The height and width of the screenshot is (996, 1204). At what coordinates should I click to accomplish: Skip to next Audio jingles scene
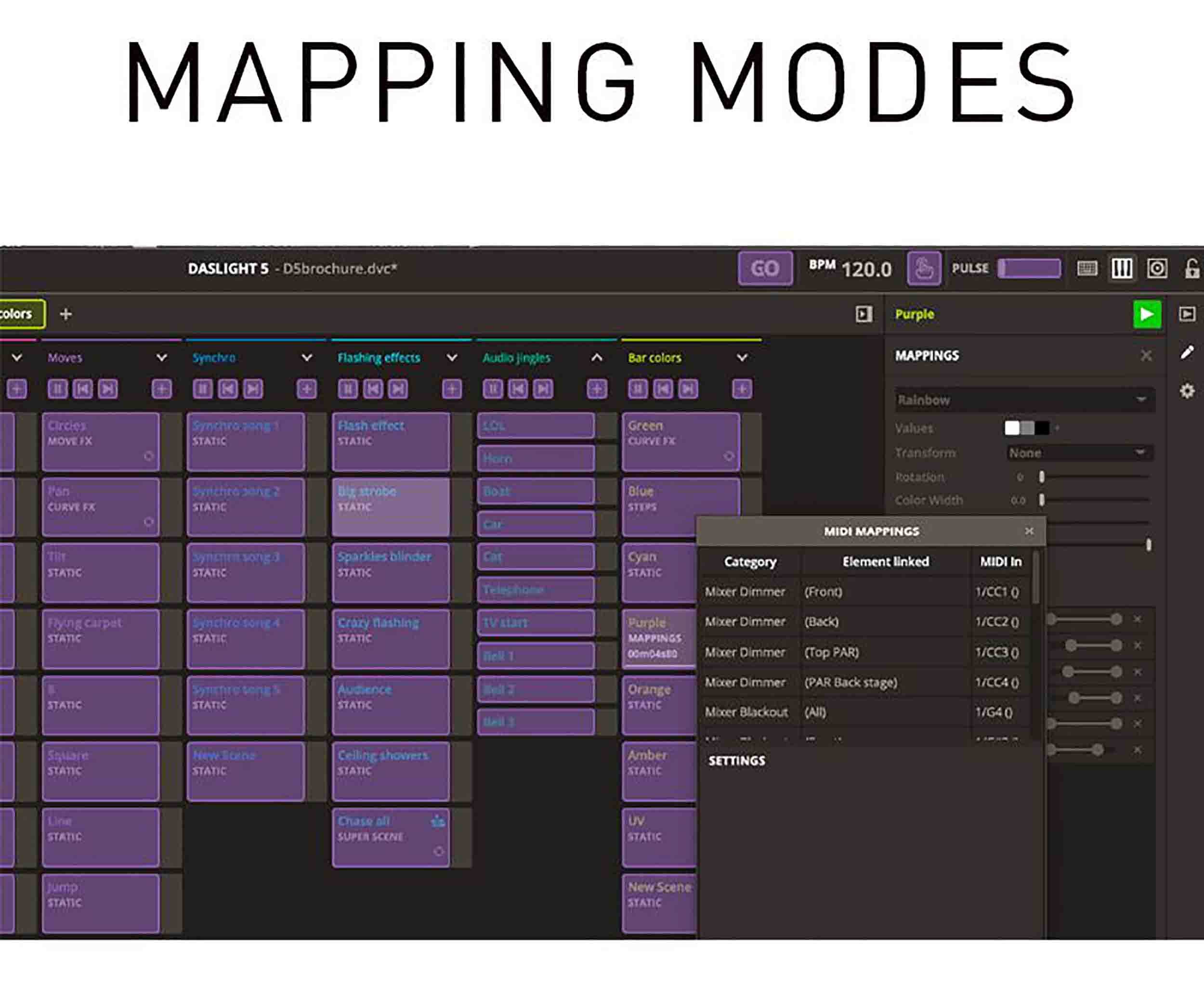click(x=543, y=389)
